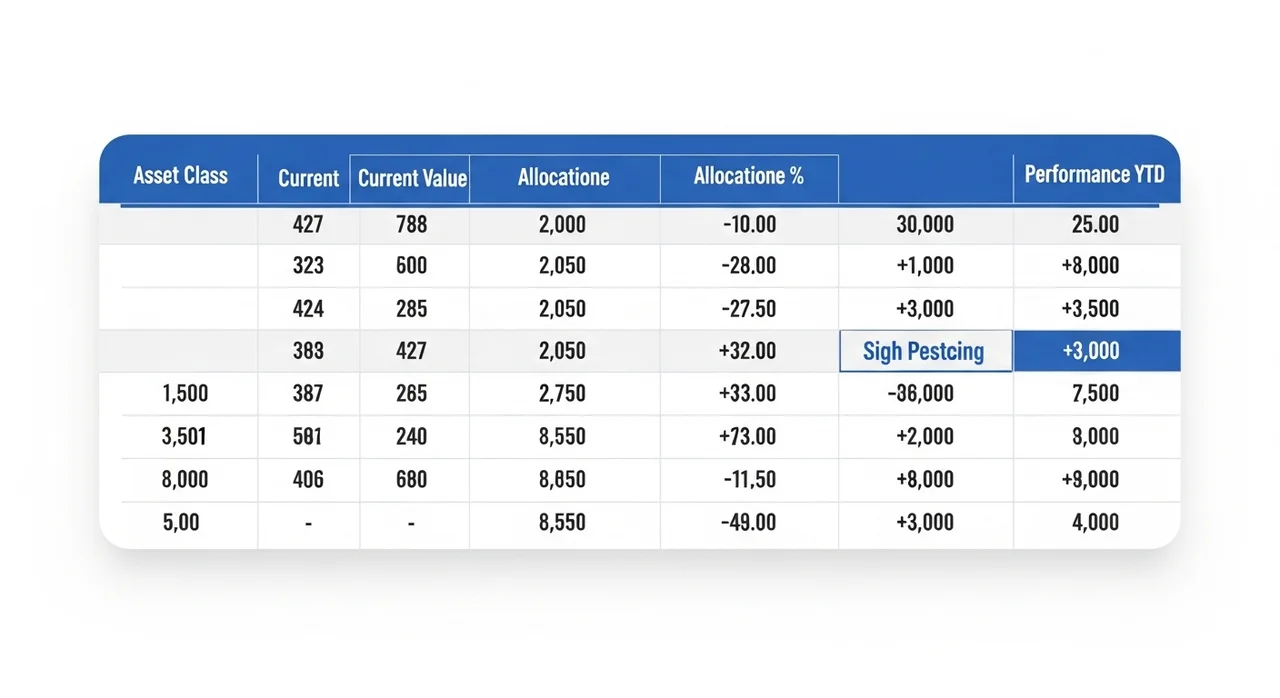Screen dimensions: 1280x698
Task: Click the 2,750 allocation cell
Action: 562,393
